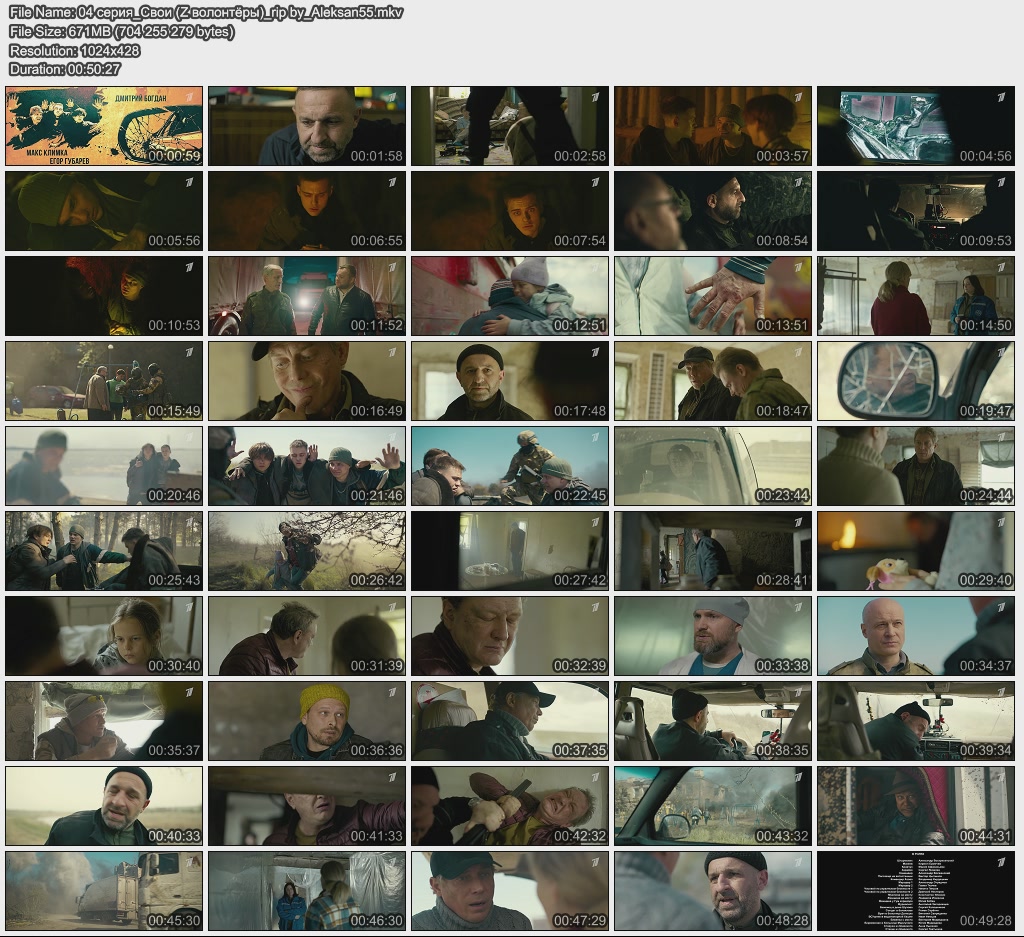Click the thumbnail timestamped 00:00:59
This screenshot has height=937, width=1024.
click(x=104, y=125)
